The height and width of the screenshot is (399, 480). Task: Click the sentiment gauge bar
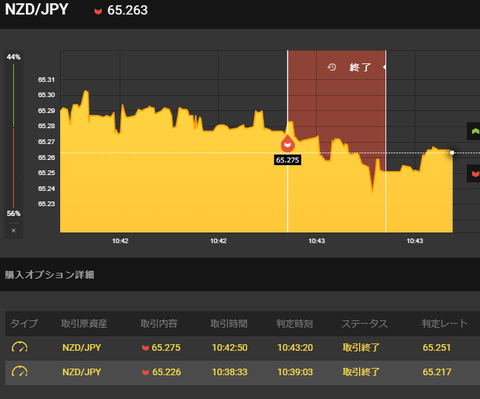13,135
